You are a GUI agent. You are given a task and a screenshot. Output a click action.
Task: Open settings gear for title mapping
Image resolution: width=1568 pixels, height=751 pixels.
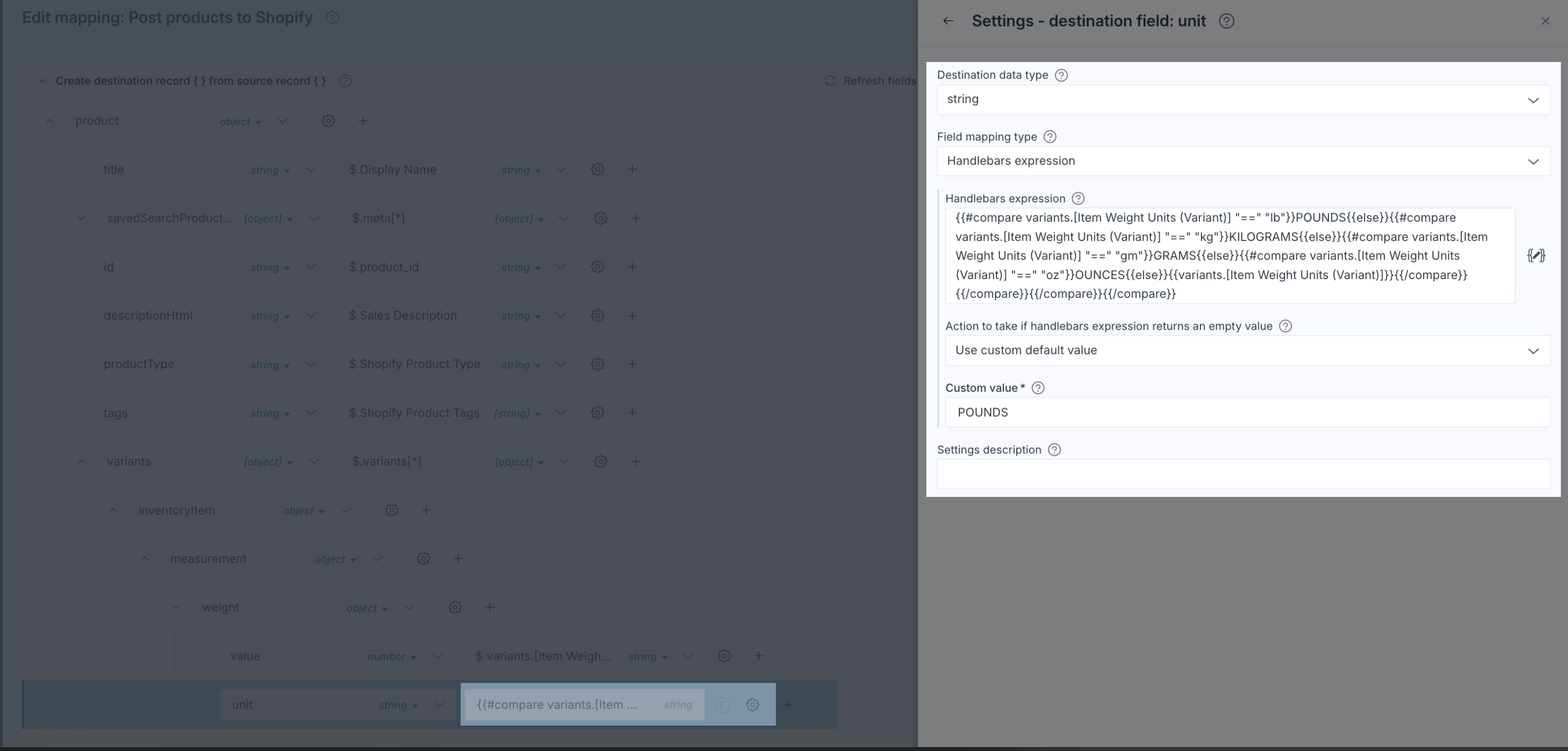tap(598, 170)
